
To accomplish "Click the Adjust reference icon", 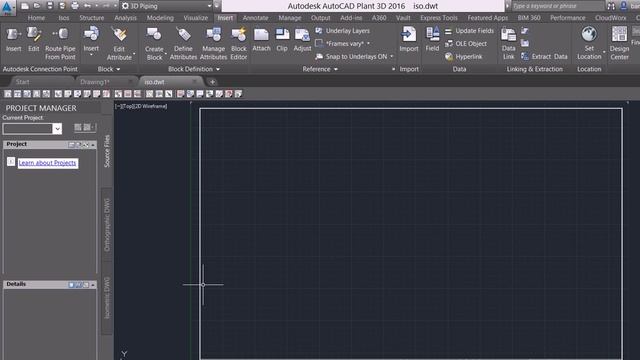I will point(302,34).
